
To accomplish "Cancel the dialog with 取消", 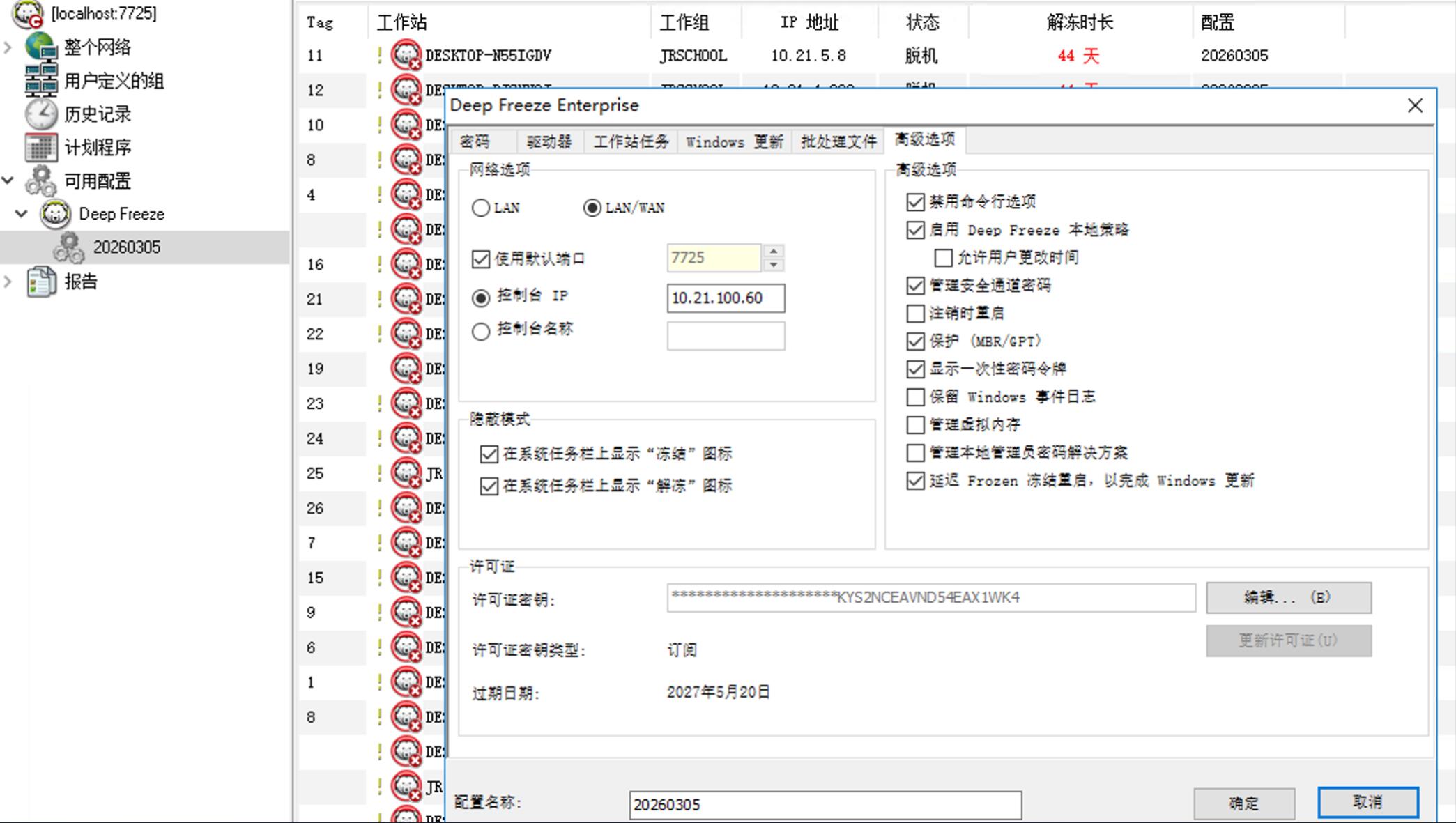I will point(1367,802).
